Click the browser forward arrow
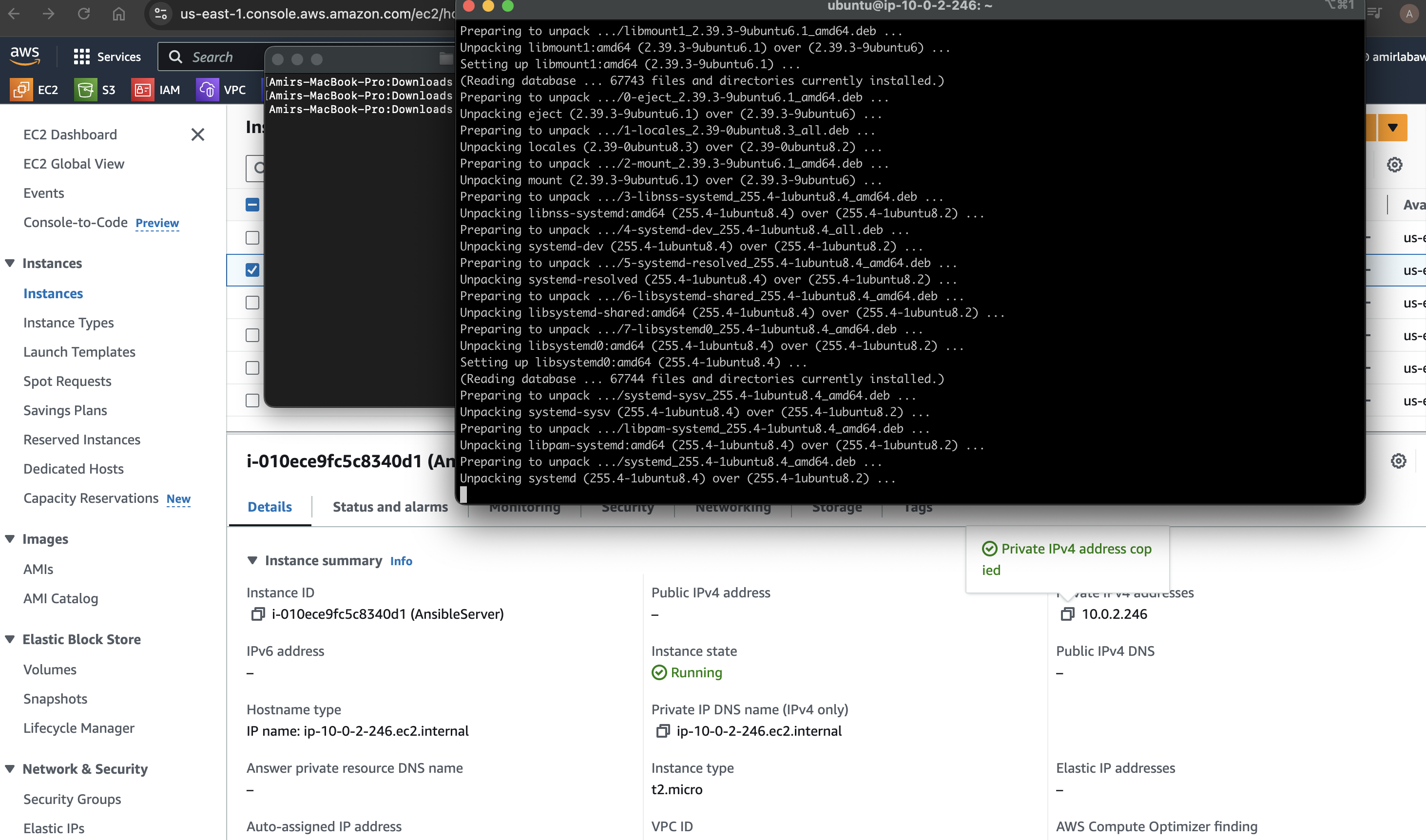Image resolution: width=1426 pixels, height=840 pixels. (x=49, y=14)
